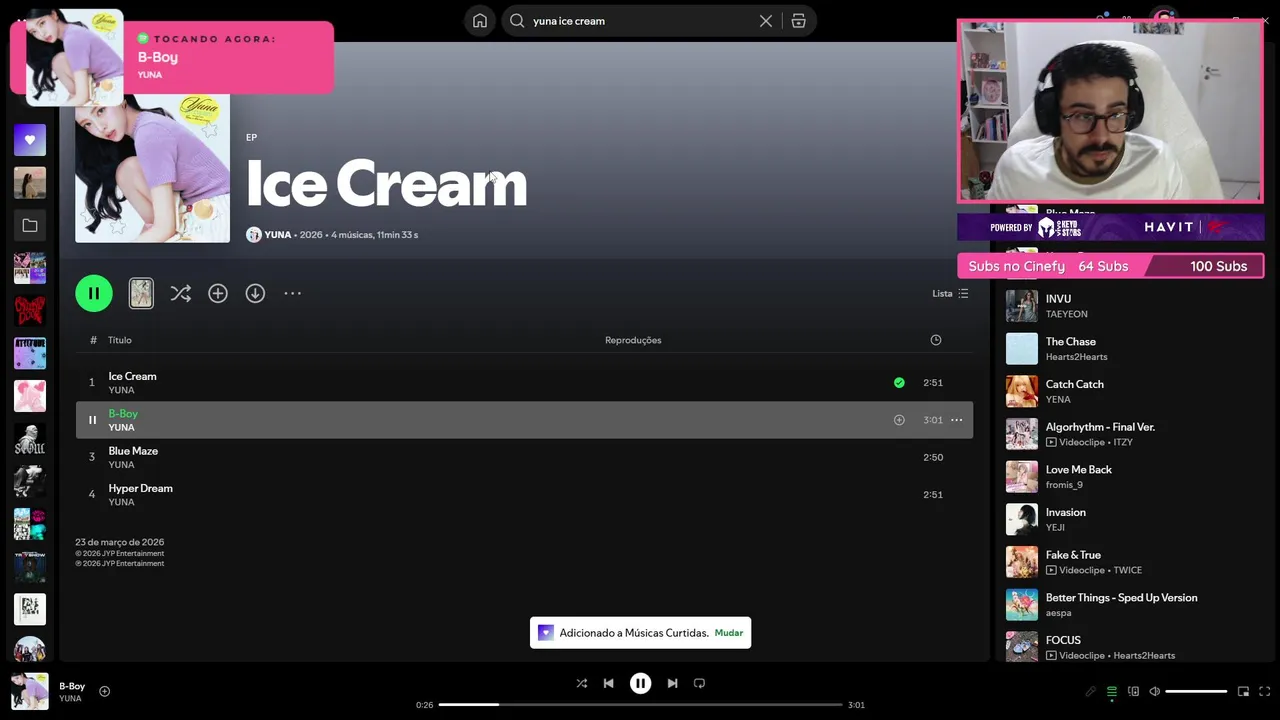Download the Ice Cream EP

pyautogui.click(x=255, y=293)
